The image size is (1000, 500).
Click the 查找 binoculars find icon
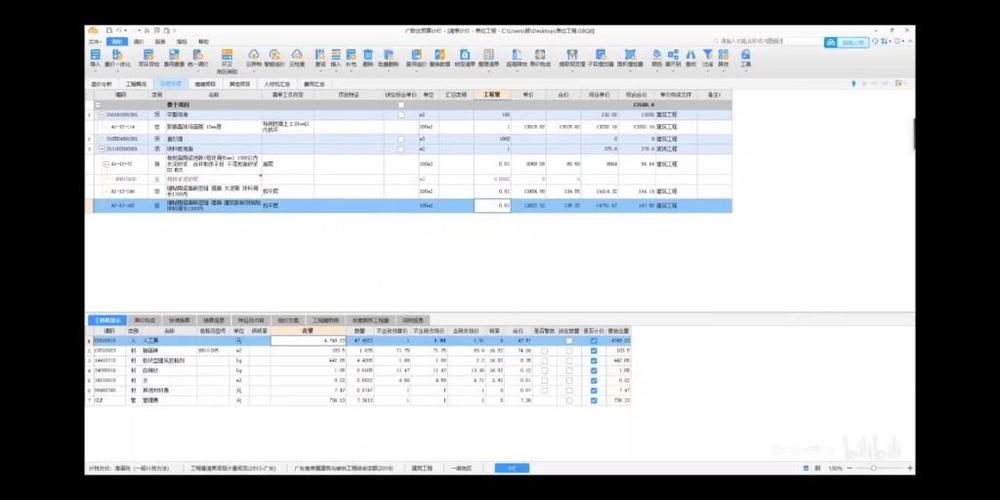tap(691, 58)
